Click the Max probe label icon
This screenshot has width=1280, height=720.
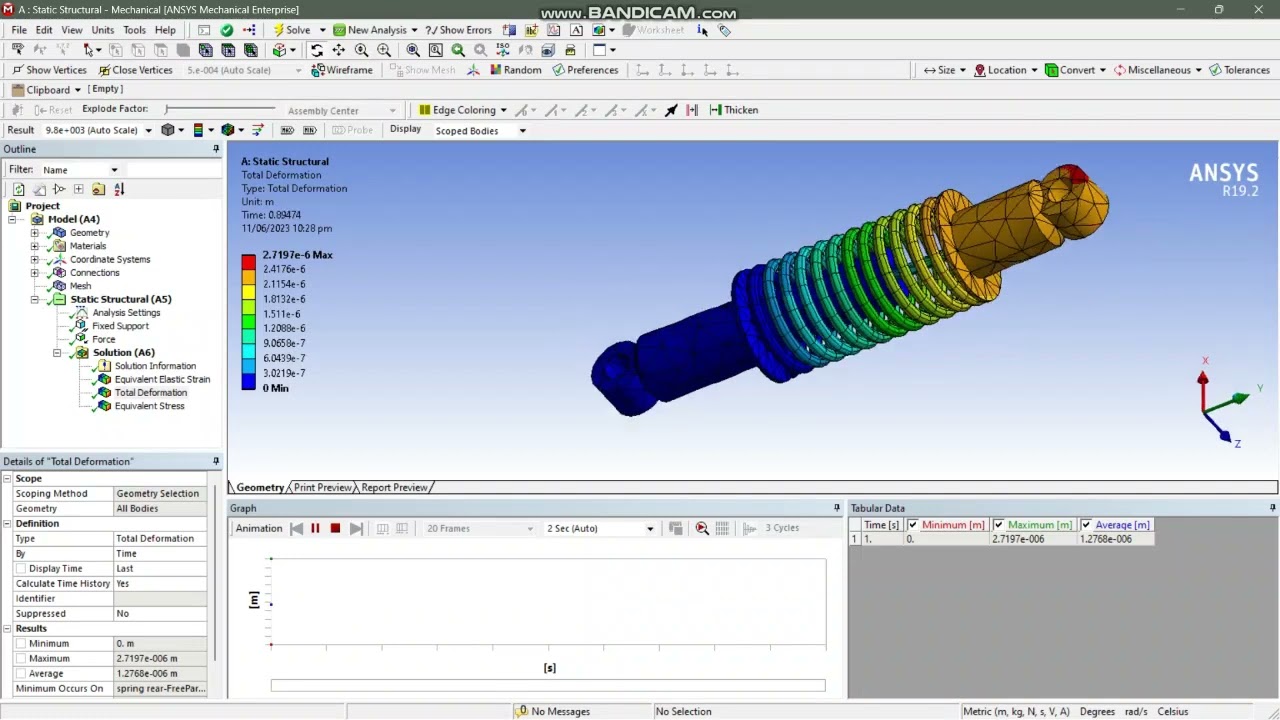pos(288,130)
